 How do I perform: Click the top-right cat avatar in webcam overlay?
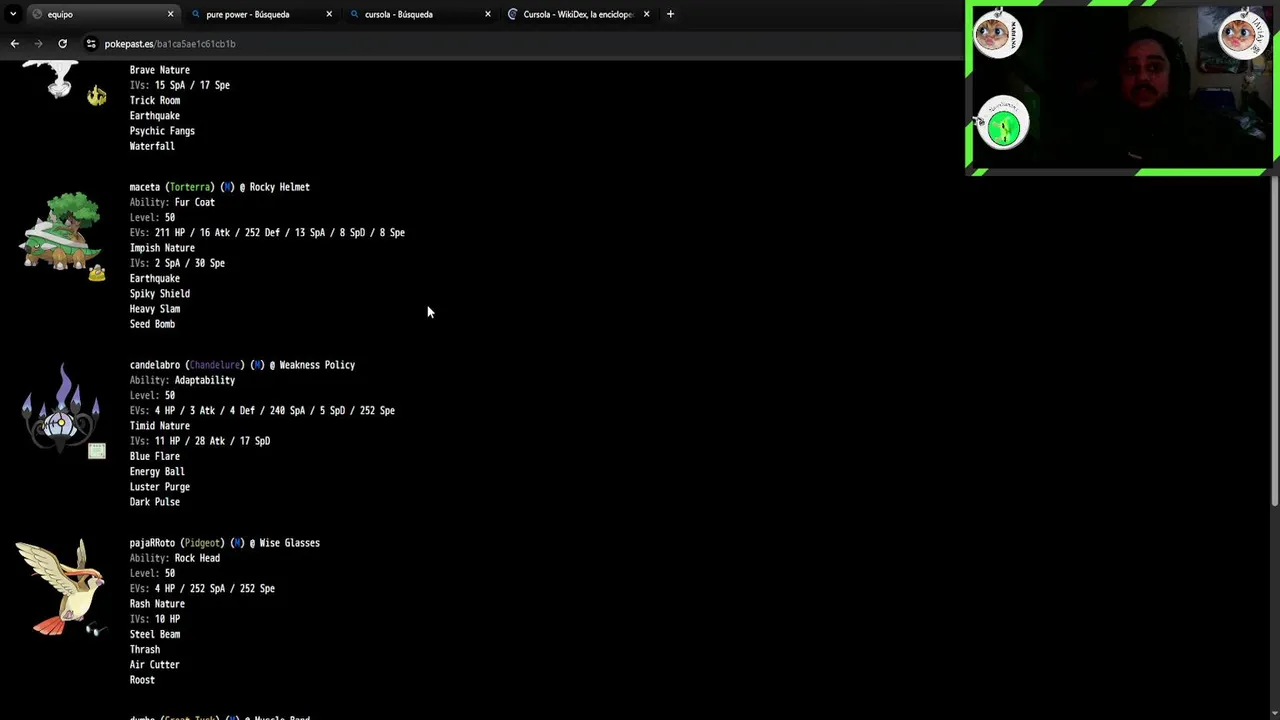pos(1242,34)
